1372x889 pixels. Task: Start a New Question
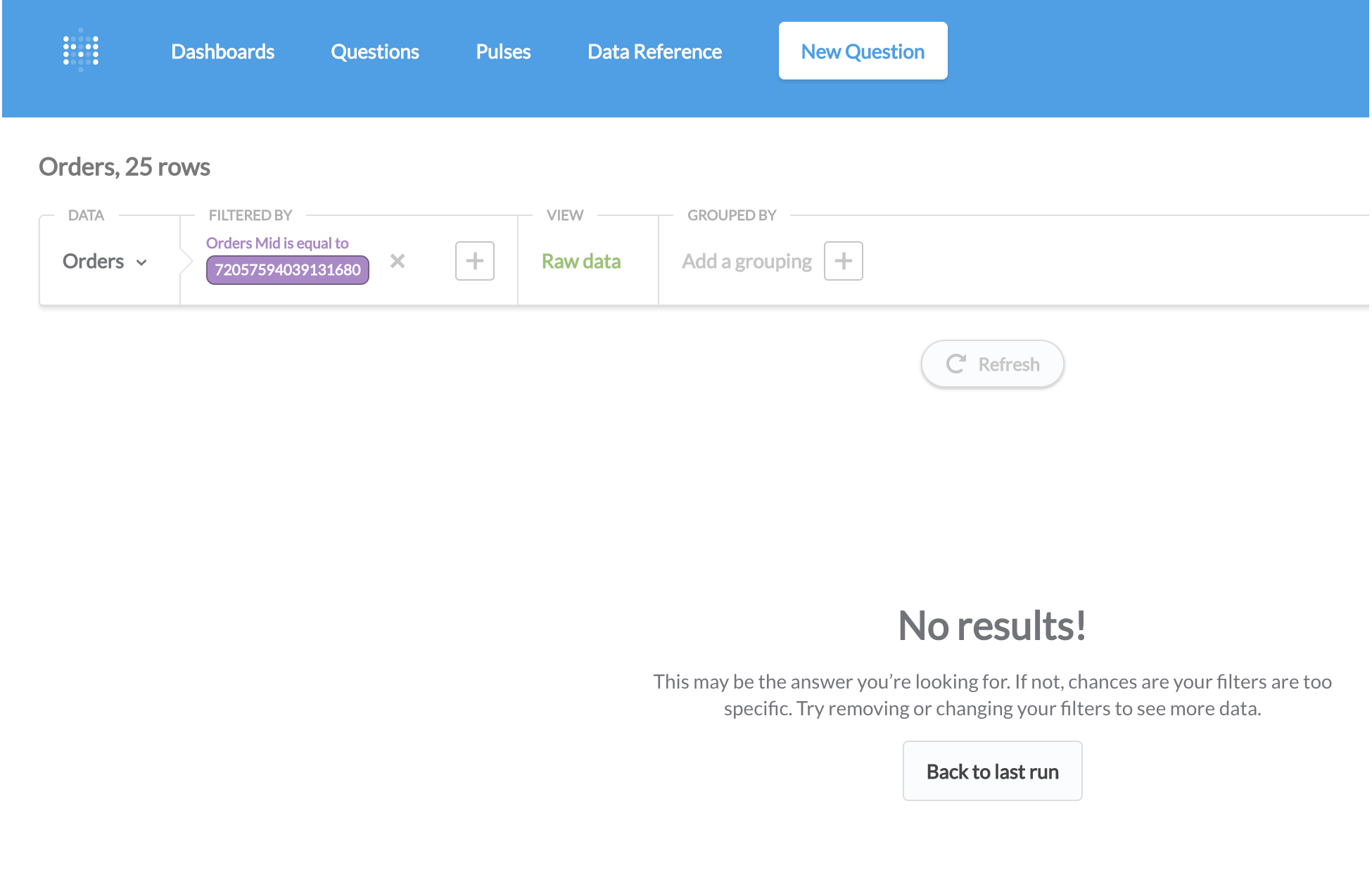click(863, 51)
